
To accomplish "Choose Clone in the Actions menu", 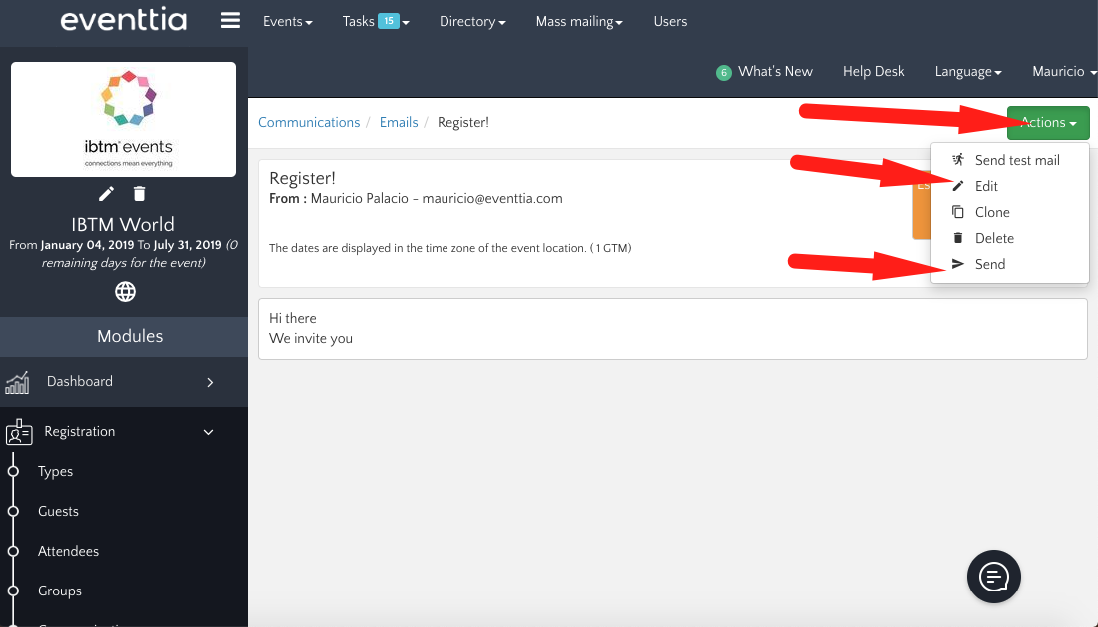I will [x=992, y=212].
